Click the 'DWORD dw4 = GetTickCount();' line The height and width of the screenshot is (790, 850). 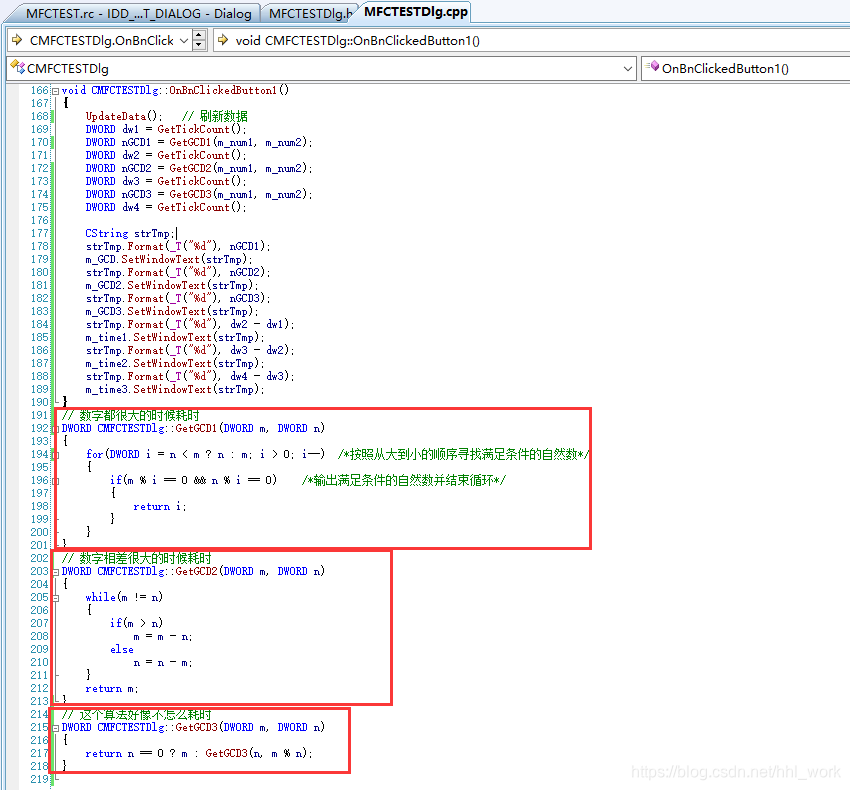(166, 207)
